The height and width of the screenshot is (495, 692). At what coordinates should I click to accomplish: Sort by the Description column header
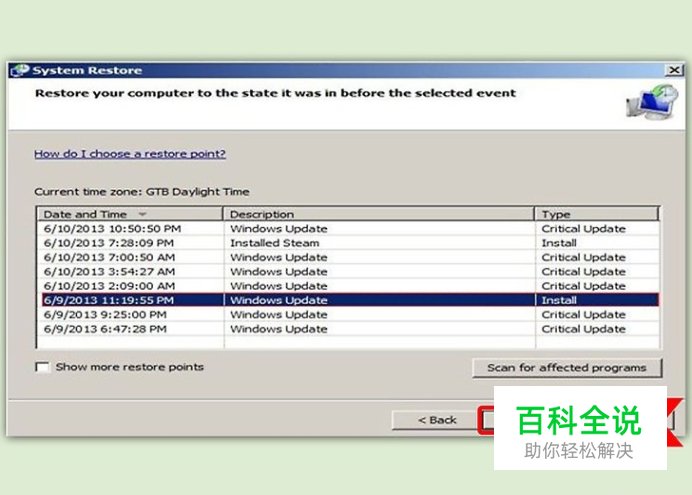coord(379,214)
